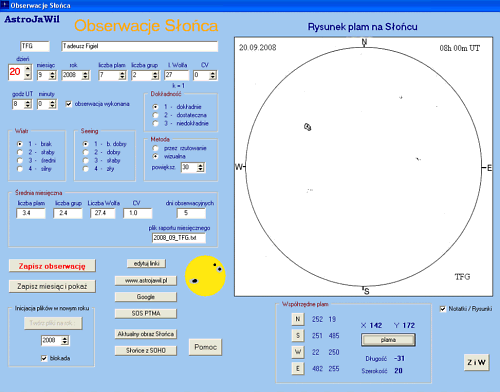Select Seeing option 2 dobry
This screenshot has width=500, height=392.
(86, 152)
